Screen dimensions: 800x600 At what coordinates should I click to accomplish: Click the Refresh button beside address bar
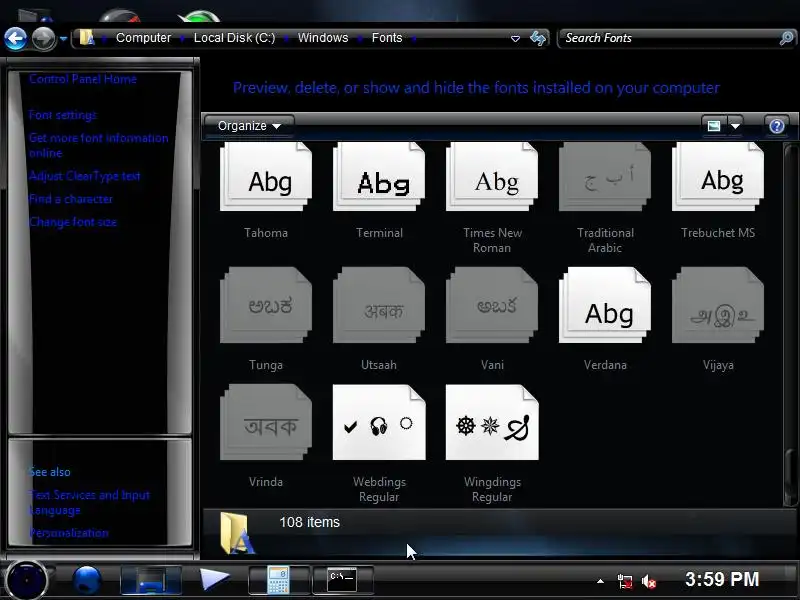pyautogui.click(x=537, y=38)
